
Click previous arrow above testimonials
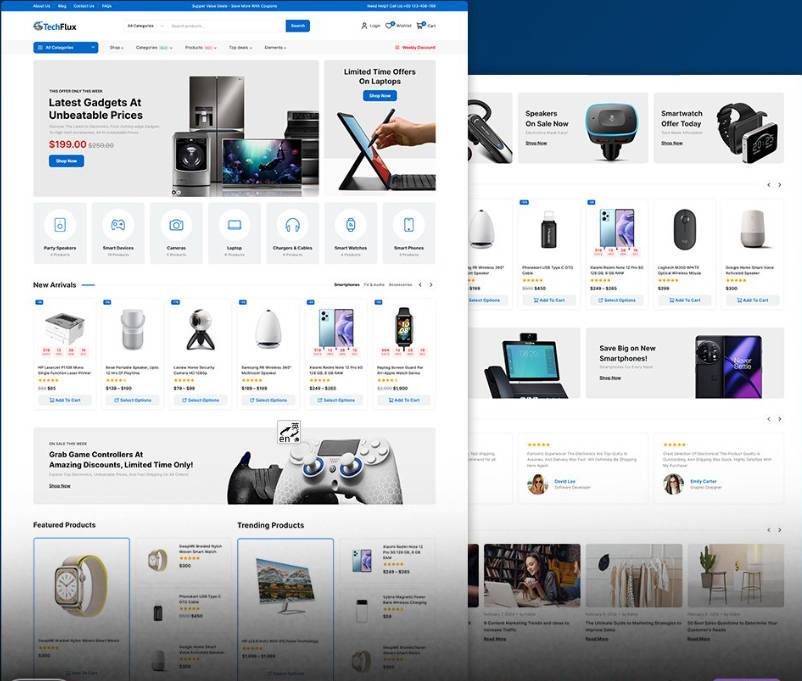pos(769,419)
